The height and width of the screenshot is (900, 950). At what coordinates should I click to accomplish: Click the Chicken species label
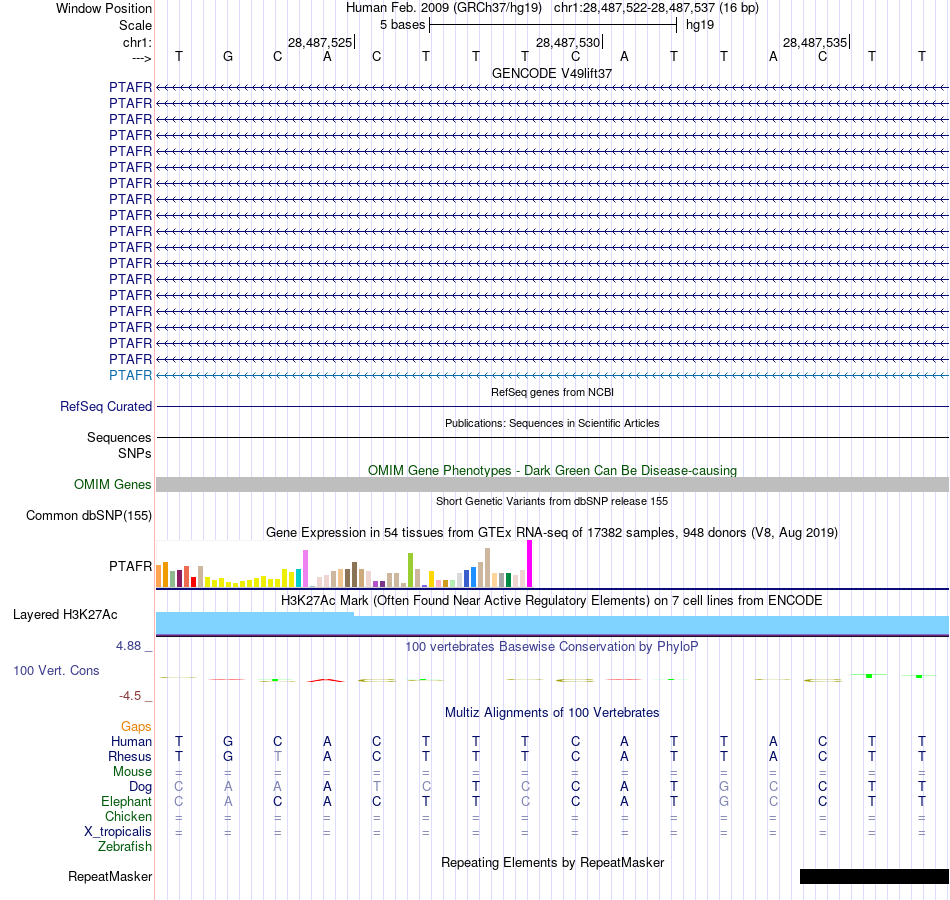click(x=128, y=816)
